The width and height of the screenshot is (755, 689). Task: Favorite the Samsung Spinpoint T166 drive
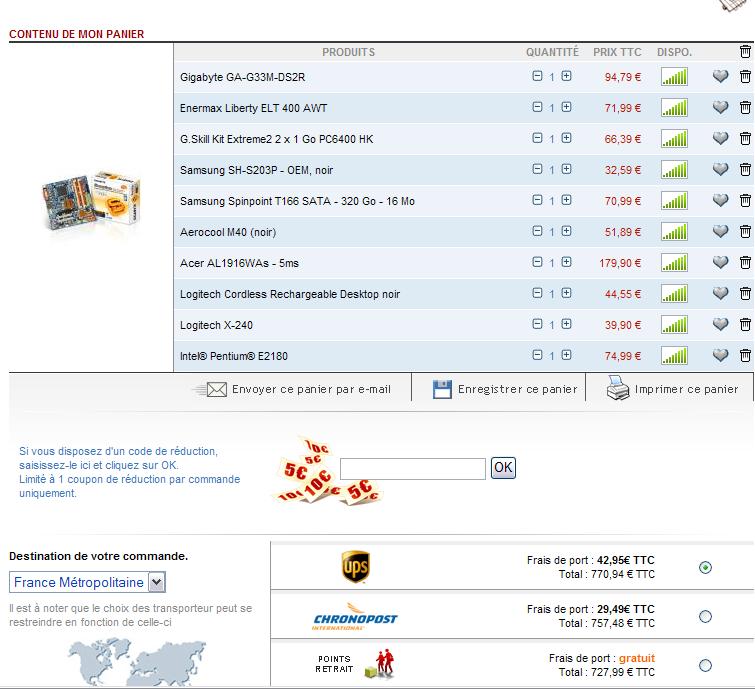(720, 200)
